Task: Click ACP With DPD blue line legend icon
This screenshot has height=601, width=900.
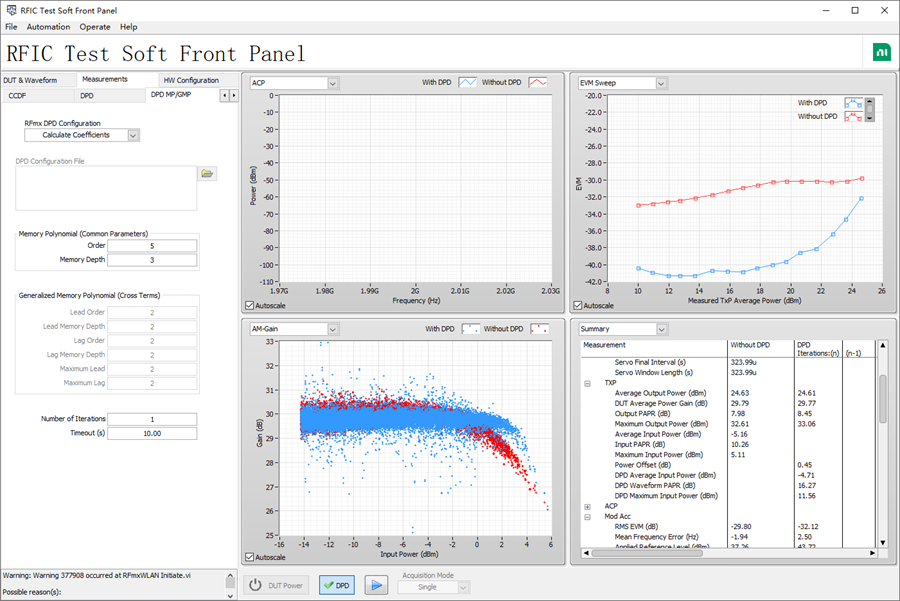Action: pyautogui.click(x=468, y=83)
